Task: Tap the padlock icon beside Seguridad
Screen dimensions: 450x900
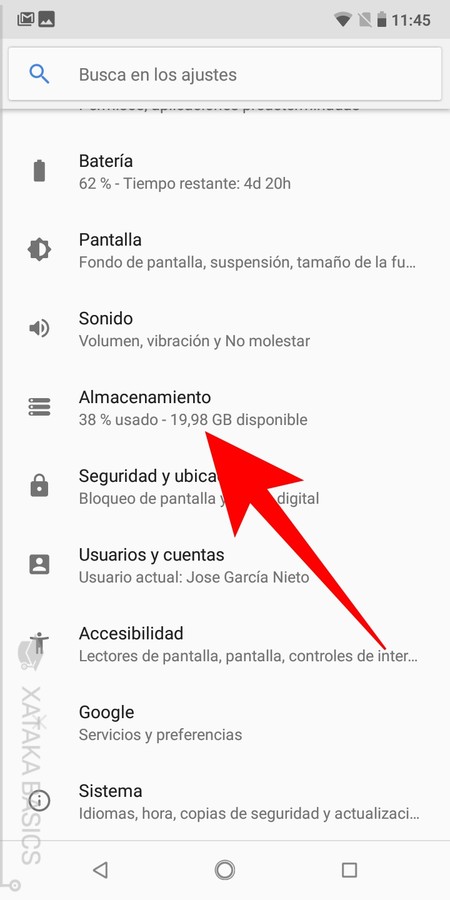Action: pyautogui.click(x=39, y=486)
